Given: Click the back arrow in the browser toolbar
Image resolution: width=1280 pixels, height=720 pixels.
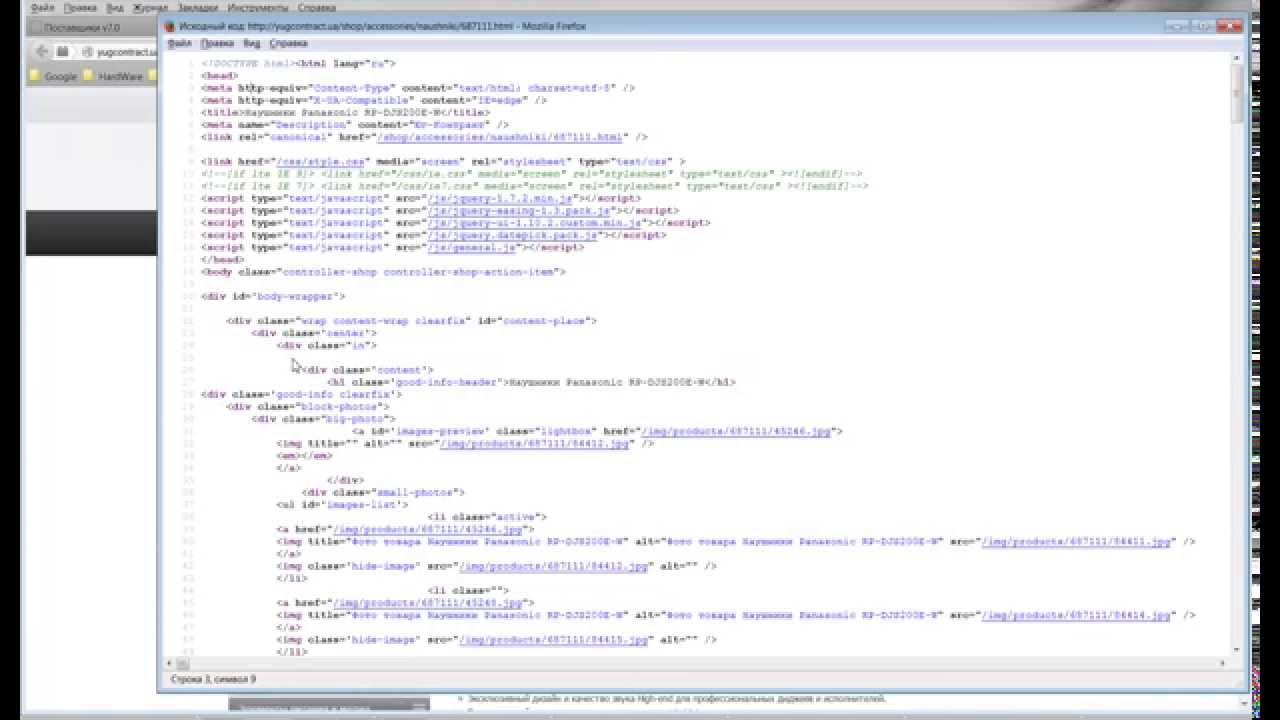Looking at the screenshot, I should pos(42,51).
